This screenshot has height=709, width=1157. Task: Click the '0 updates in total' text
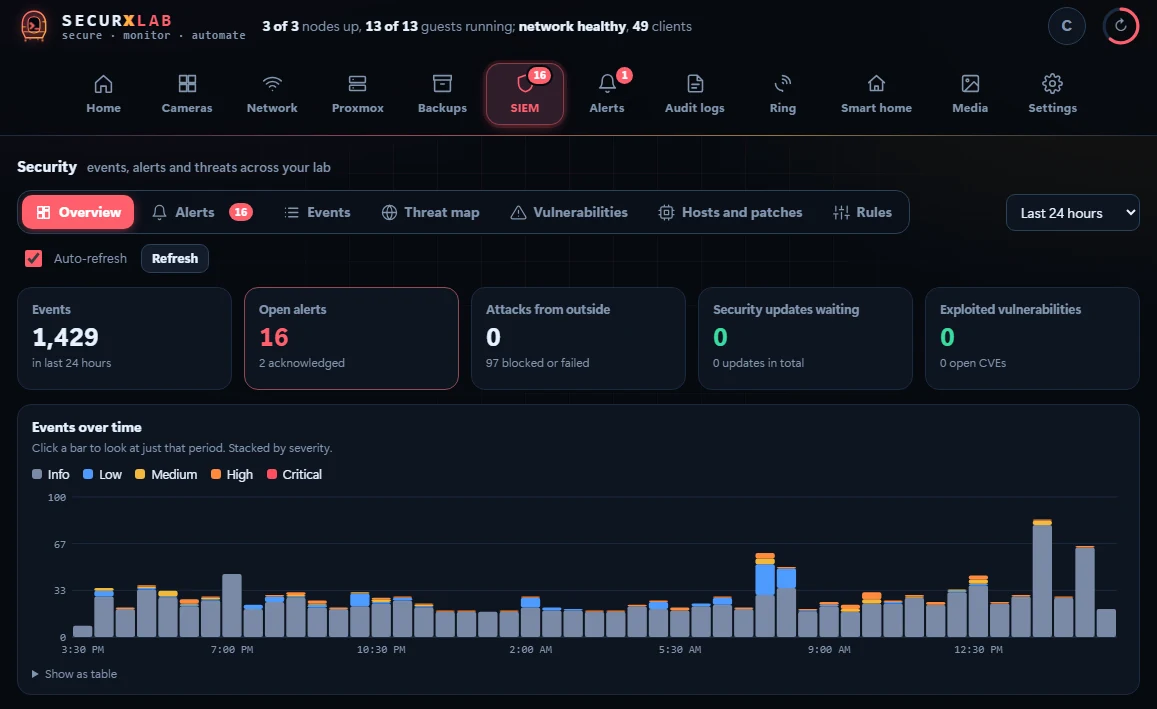[759, 363]
